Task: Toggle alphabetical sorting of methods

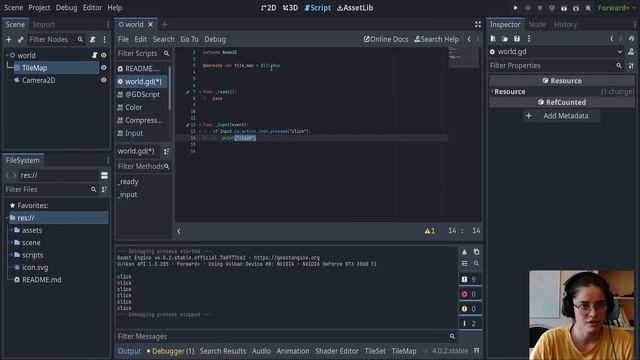Action: pyautogui.click(x=167, y=151)
